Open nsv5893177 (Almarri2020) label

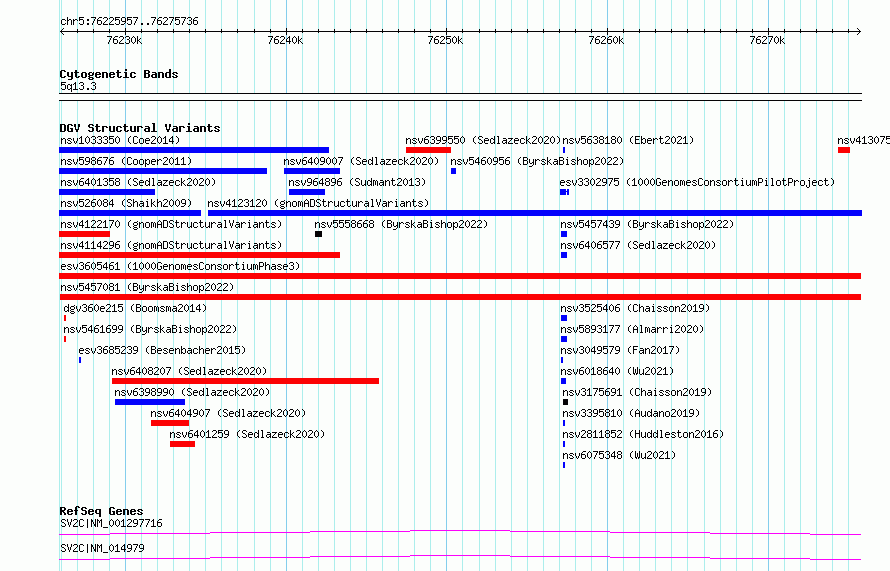632,329
